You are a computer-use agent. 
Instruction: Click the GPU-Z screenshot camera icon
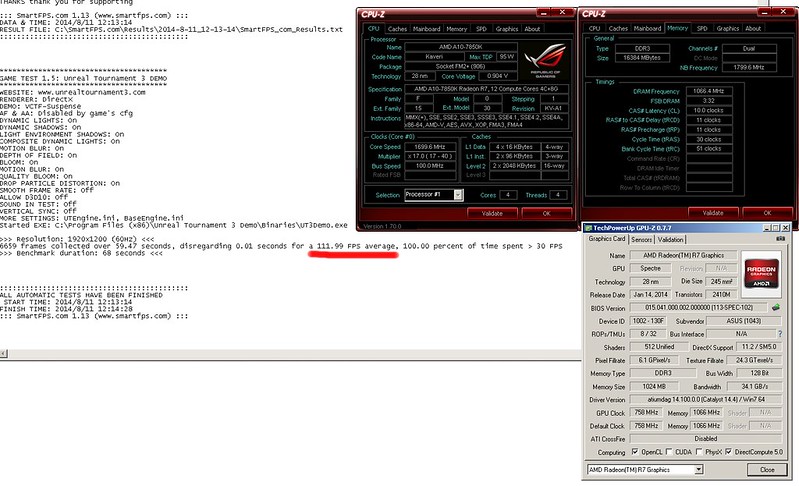(780, 238)
